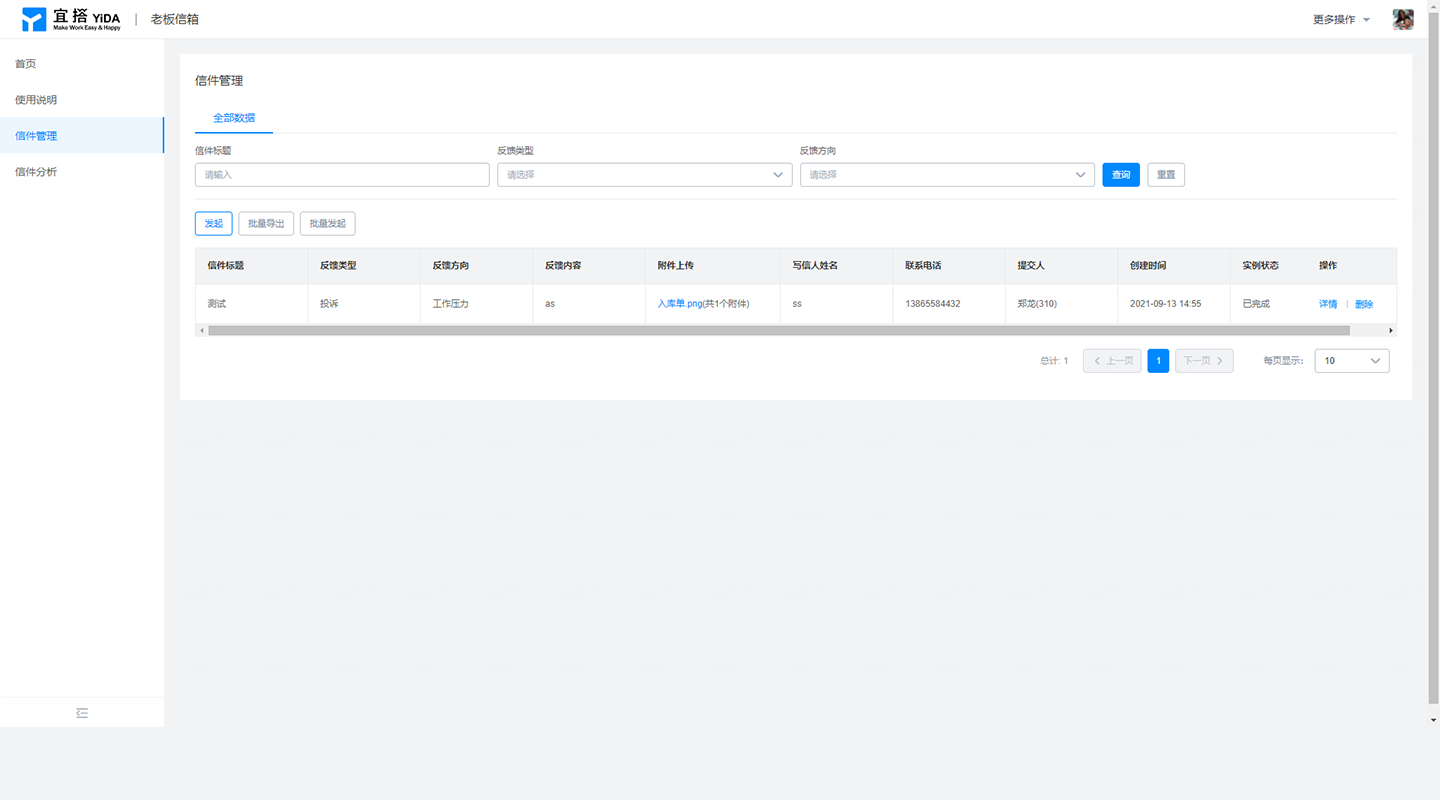Open the 更多操作 dropdown
Viewport: 1440px width, 800px height.
(x=1341, y=19)
